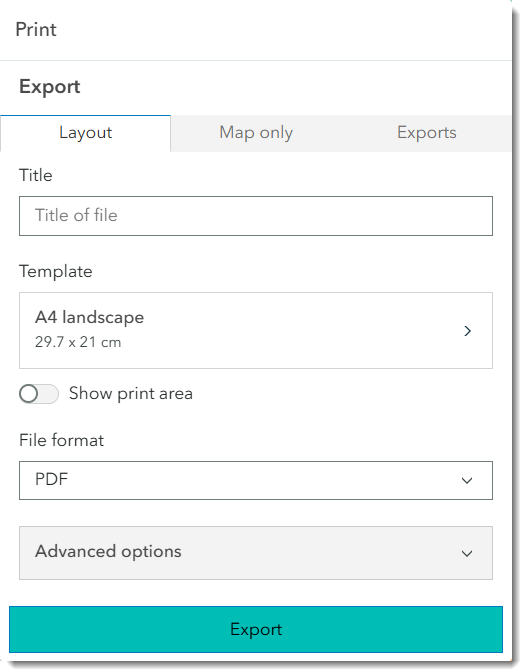Click the down chevron in File format box
Screen dimensions: 521x670
tap(467, 481)
